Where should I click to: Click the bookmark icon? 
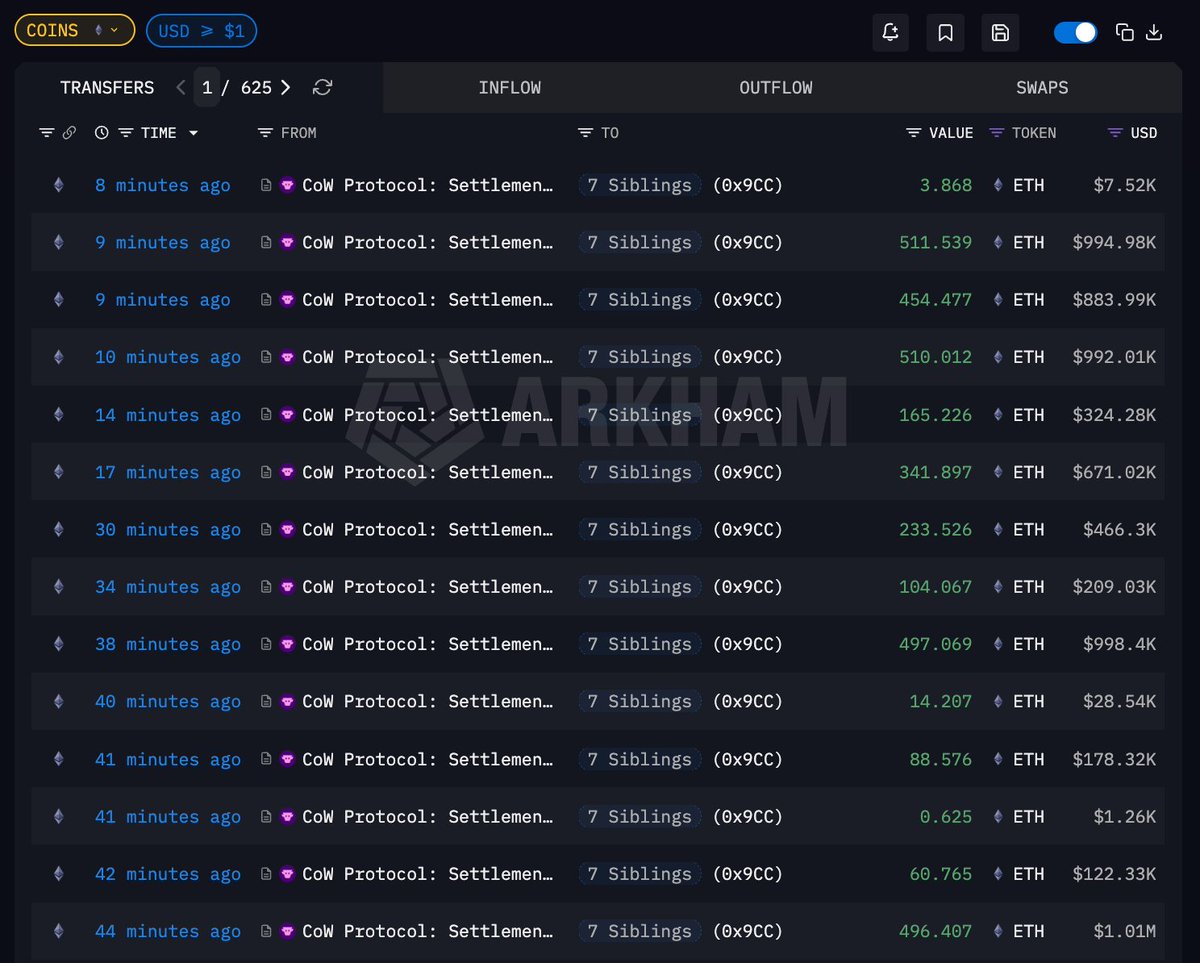[945, 32]
